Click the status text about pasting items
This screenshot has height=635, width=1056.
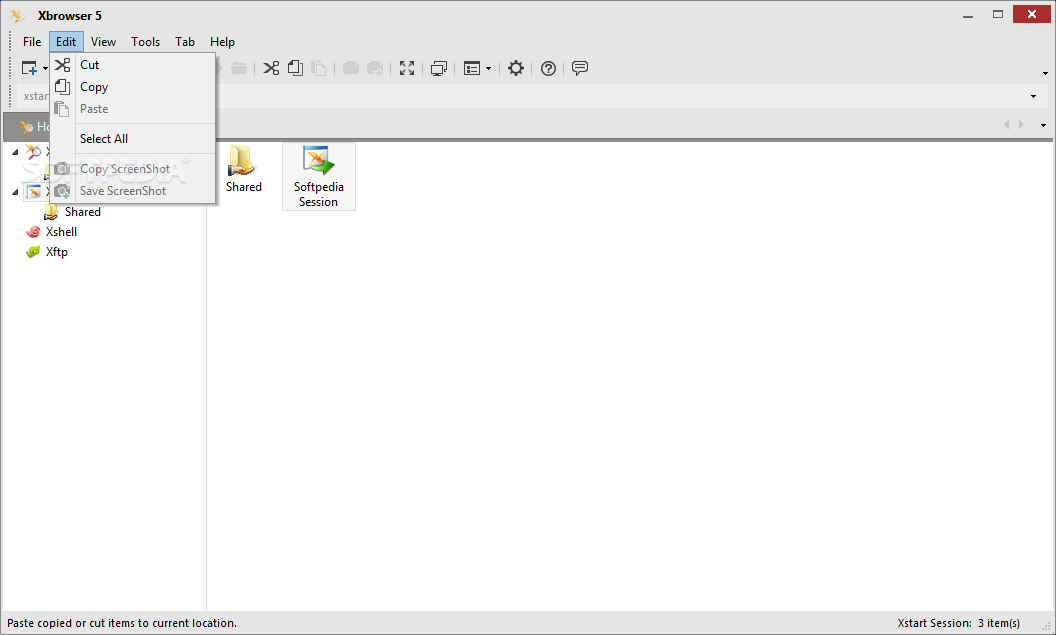pyautogui.click(x=122, y=624)
